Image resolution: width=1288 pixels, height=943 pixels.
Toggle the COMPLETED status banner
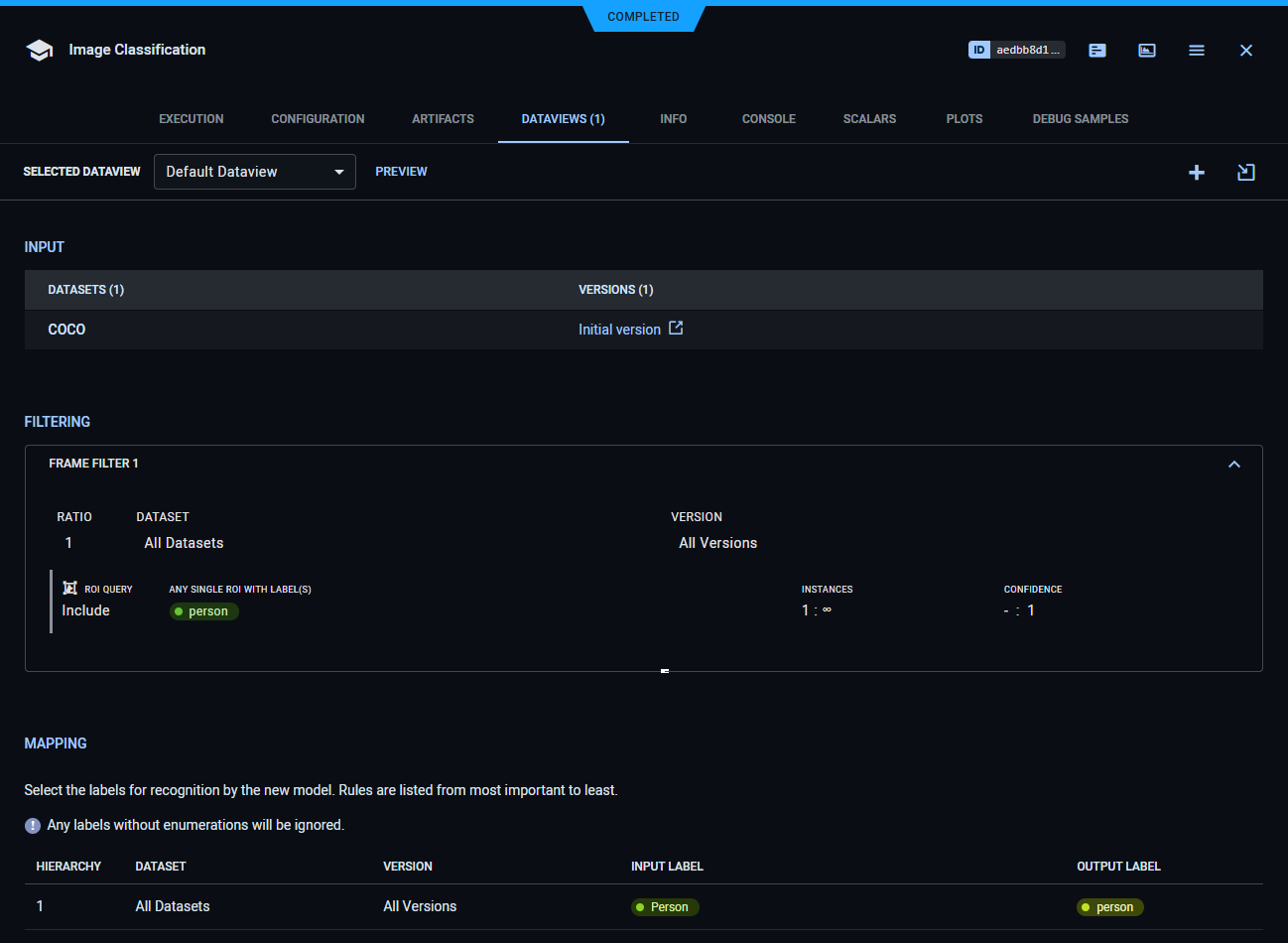coord(643,16)
